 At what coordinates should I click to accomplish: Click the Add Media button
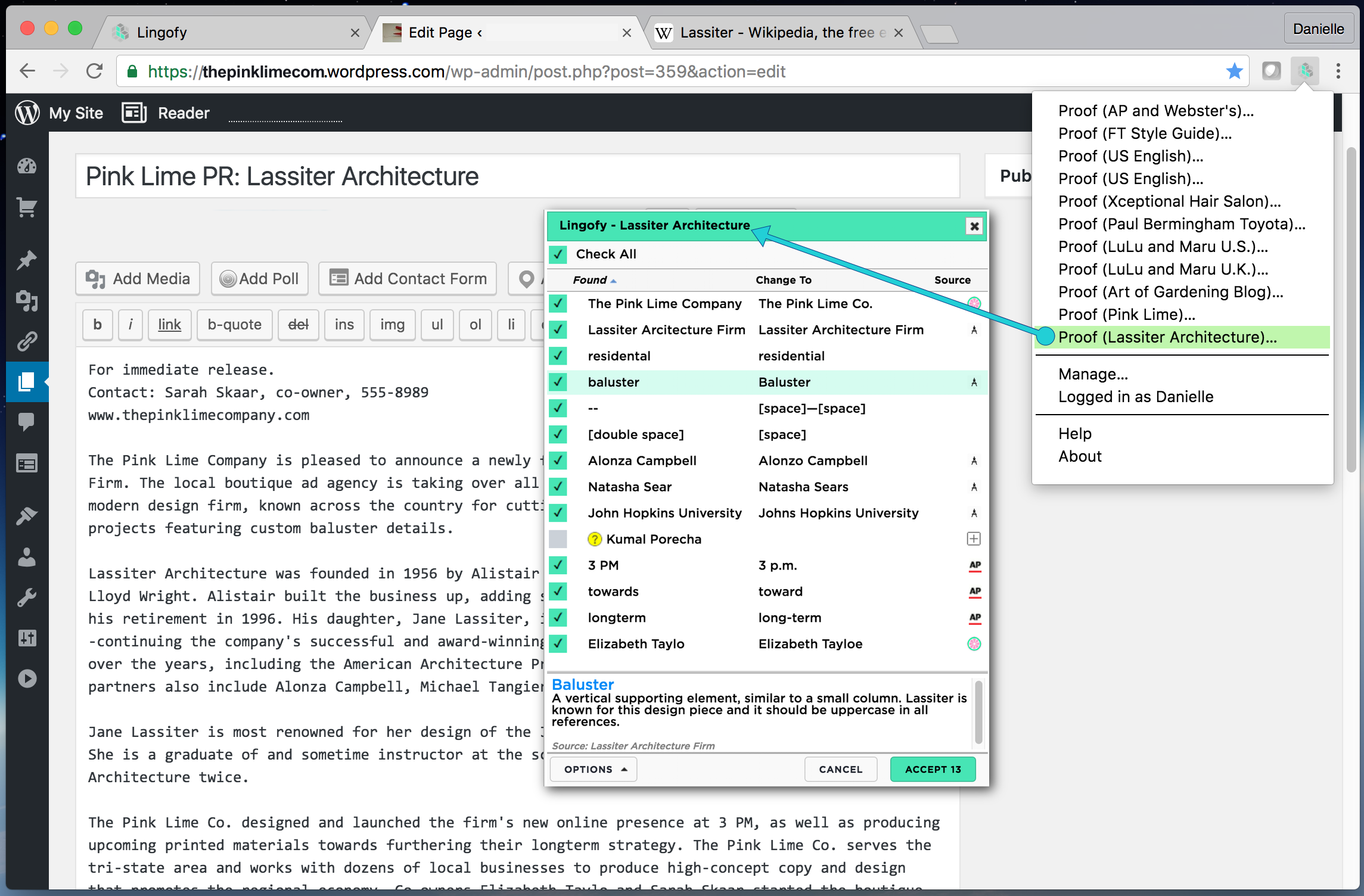point(138,278)
